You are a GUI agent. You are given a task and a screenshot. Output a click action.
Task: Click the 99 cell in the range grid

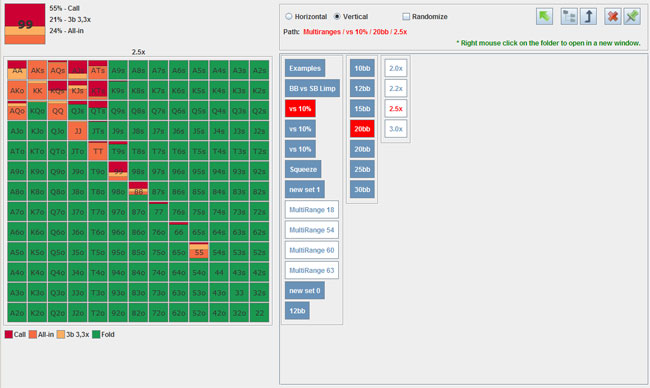click(118, 172)
